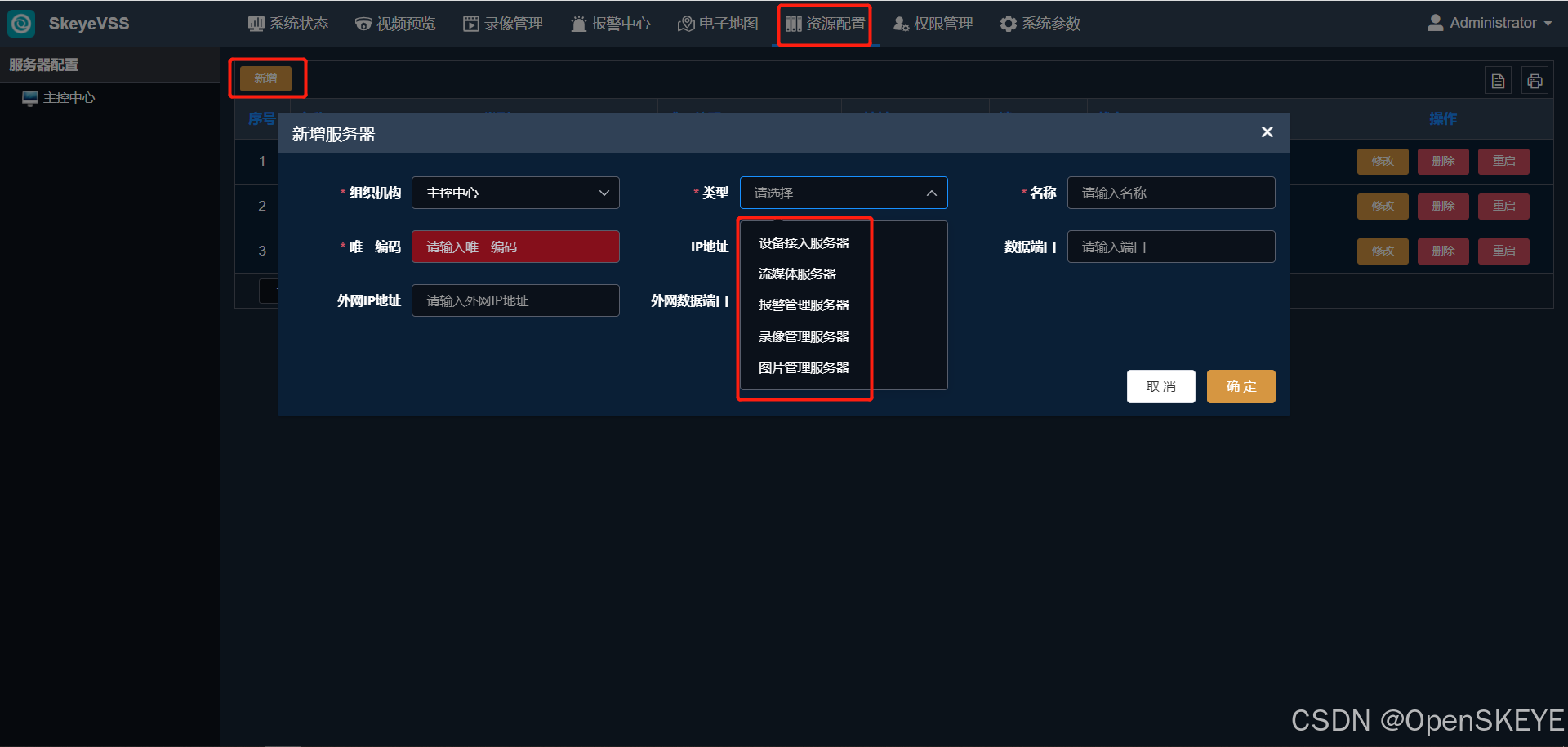Screen dimensions: 1568x747
Task: Open the 系统参数 settings page
Action: (x=1040, y=24)
